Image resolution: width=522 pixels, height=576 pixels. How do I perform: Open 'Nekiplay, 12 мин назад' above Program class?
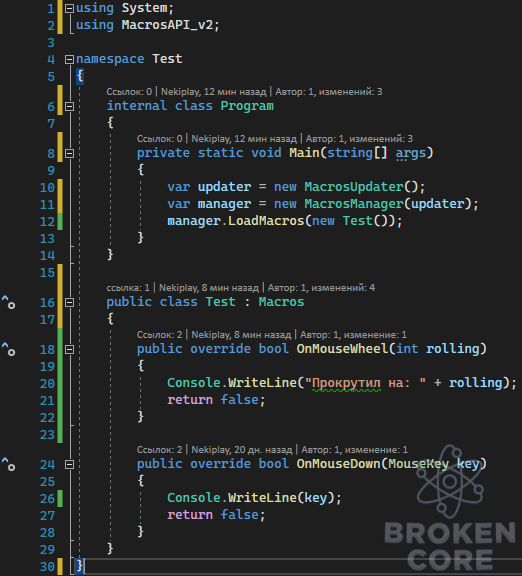click(x=213, y=91)
